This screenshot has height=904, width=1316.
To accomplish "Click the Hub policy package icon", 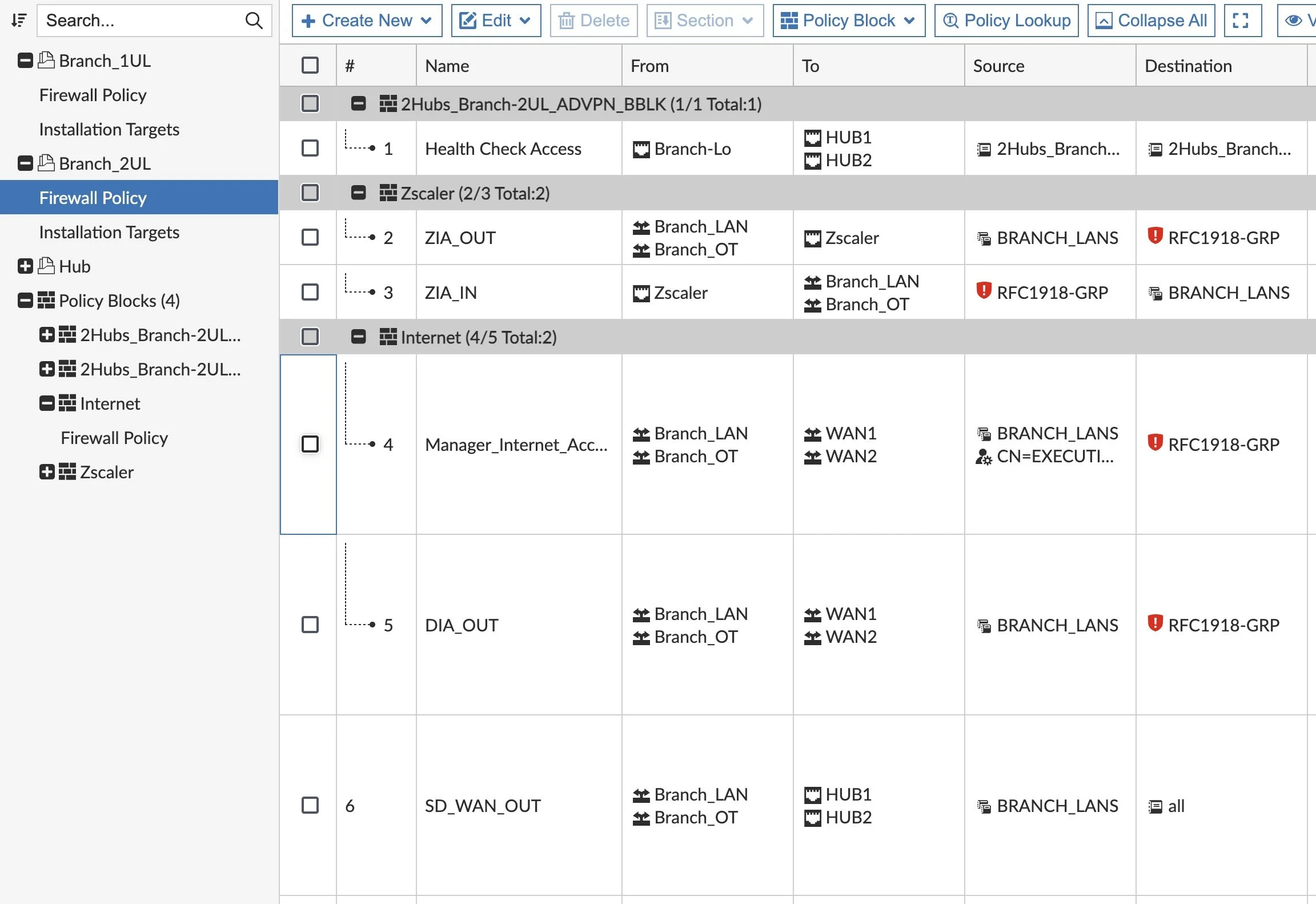I will point(46,266).
